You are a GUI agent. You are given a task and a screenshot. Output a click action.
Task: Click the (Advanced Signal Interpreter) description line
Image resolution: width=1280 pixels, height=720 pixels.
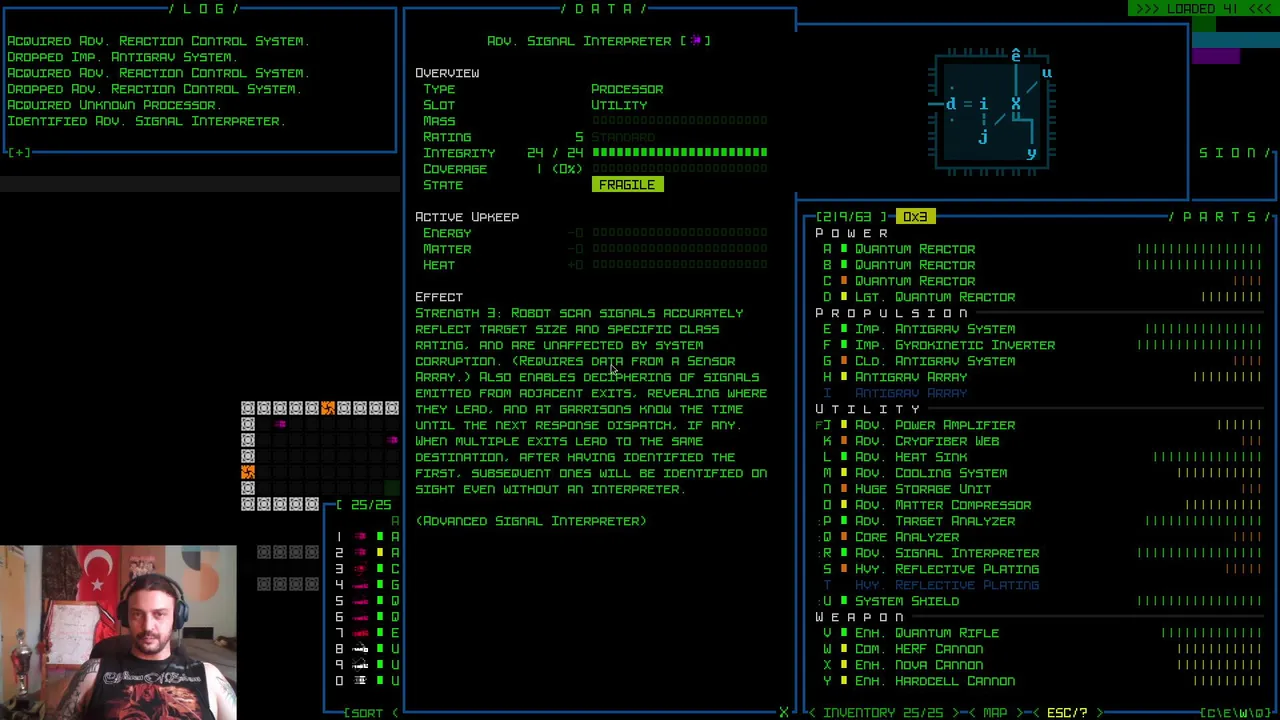click(x=531, y=521)
